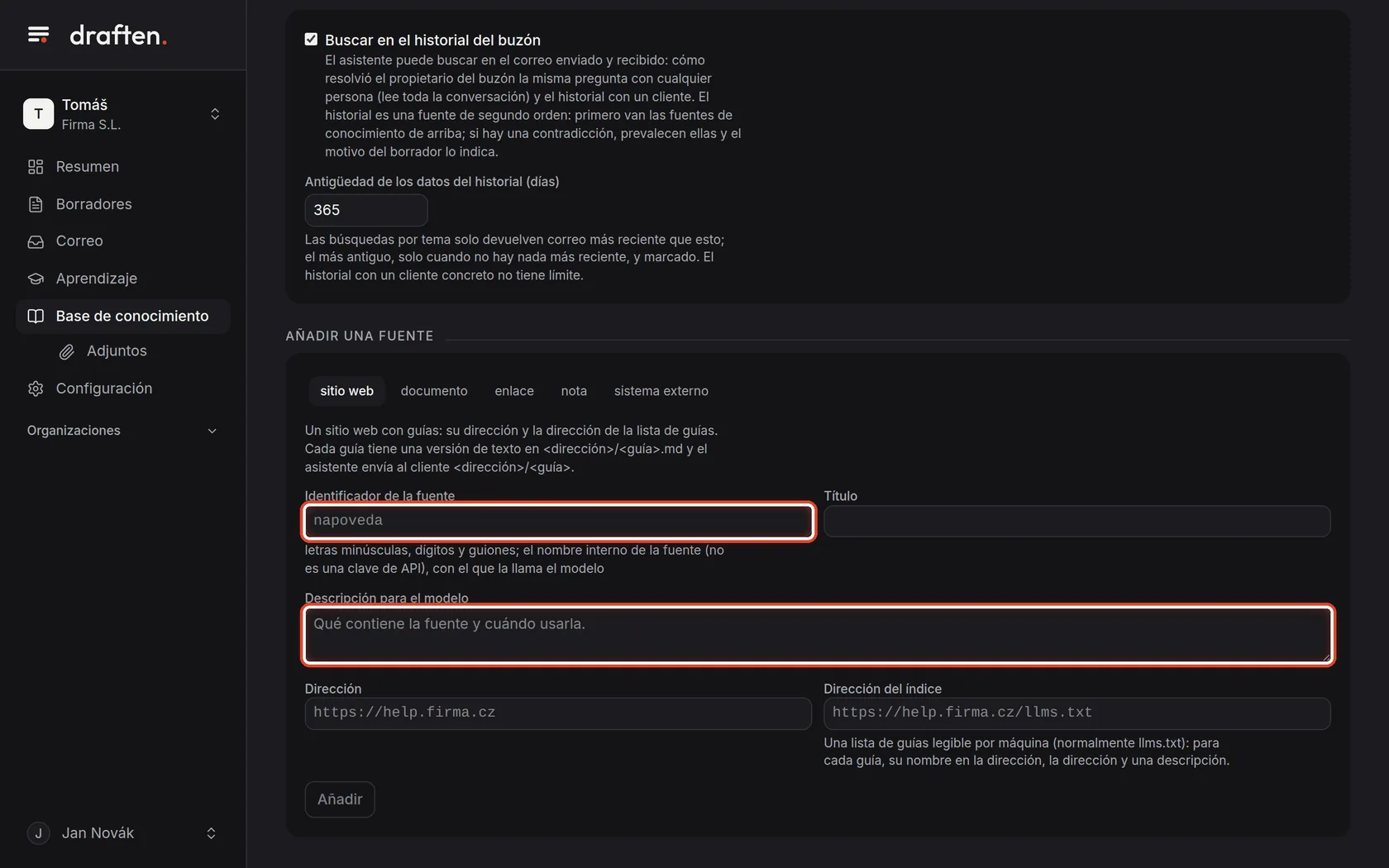This screenshot has width=1389, height=868.
Task: Switch to the documento tab
Action: [x=434, y=391]
